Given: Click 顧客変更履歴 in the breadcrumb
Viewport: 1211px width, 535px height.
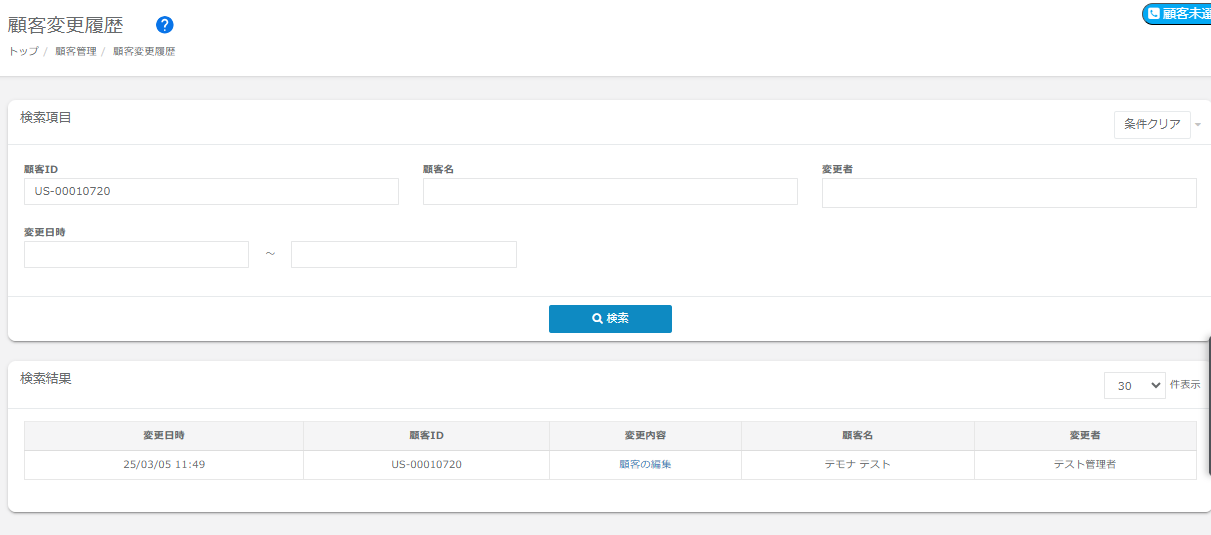Looking at the screenshot, I should click(x=144, y=51).
